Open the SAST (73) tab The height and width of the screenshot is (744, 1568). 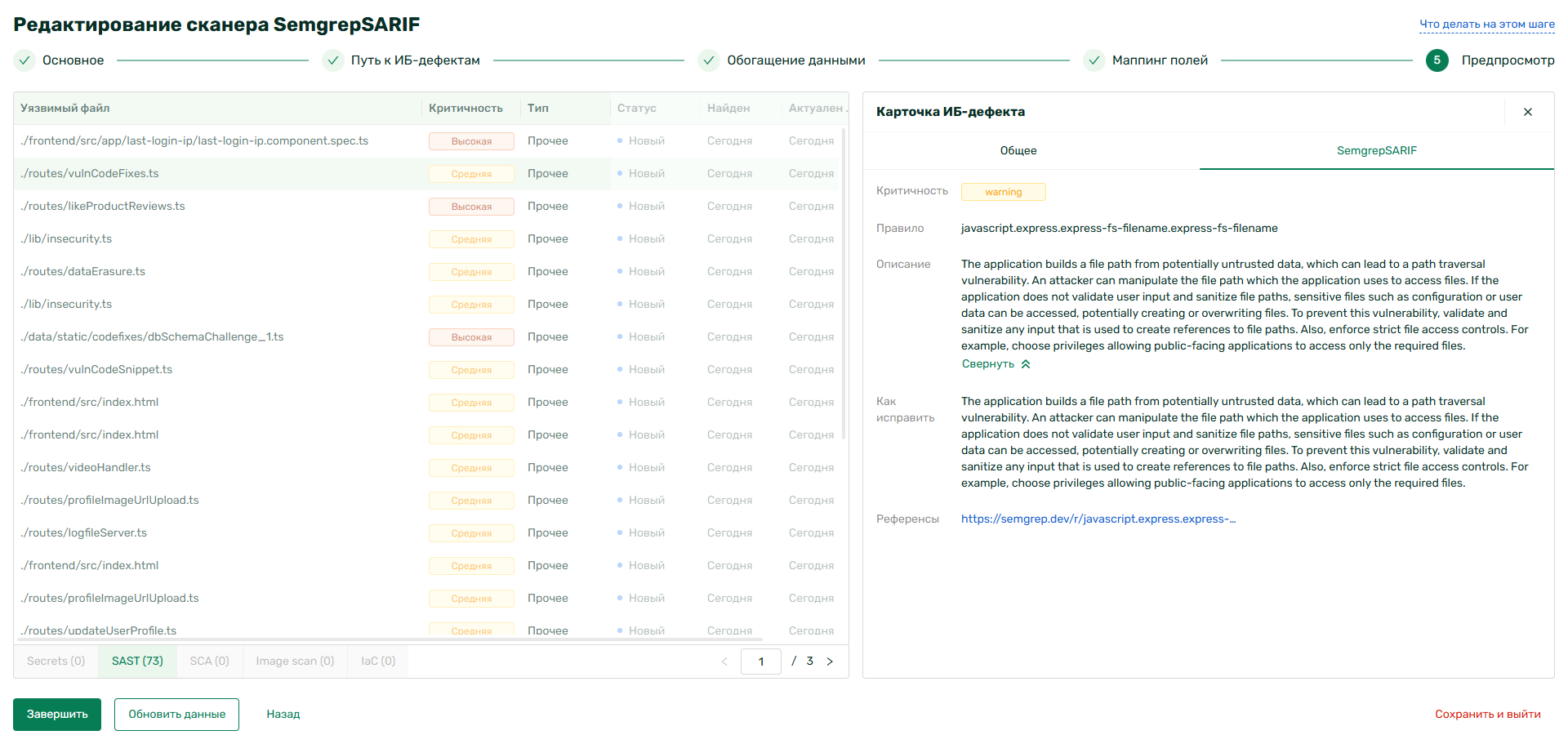pyautogui.click(x=137, y=662)
